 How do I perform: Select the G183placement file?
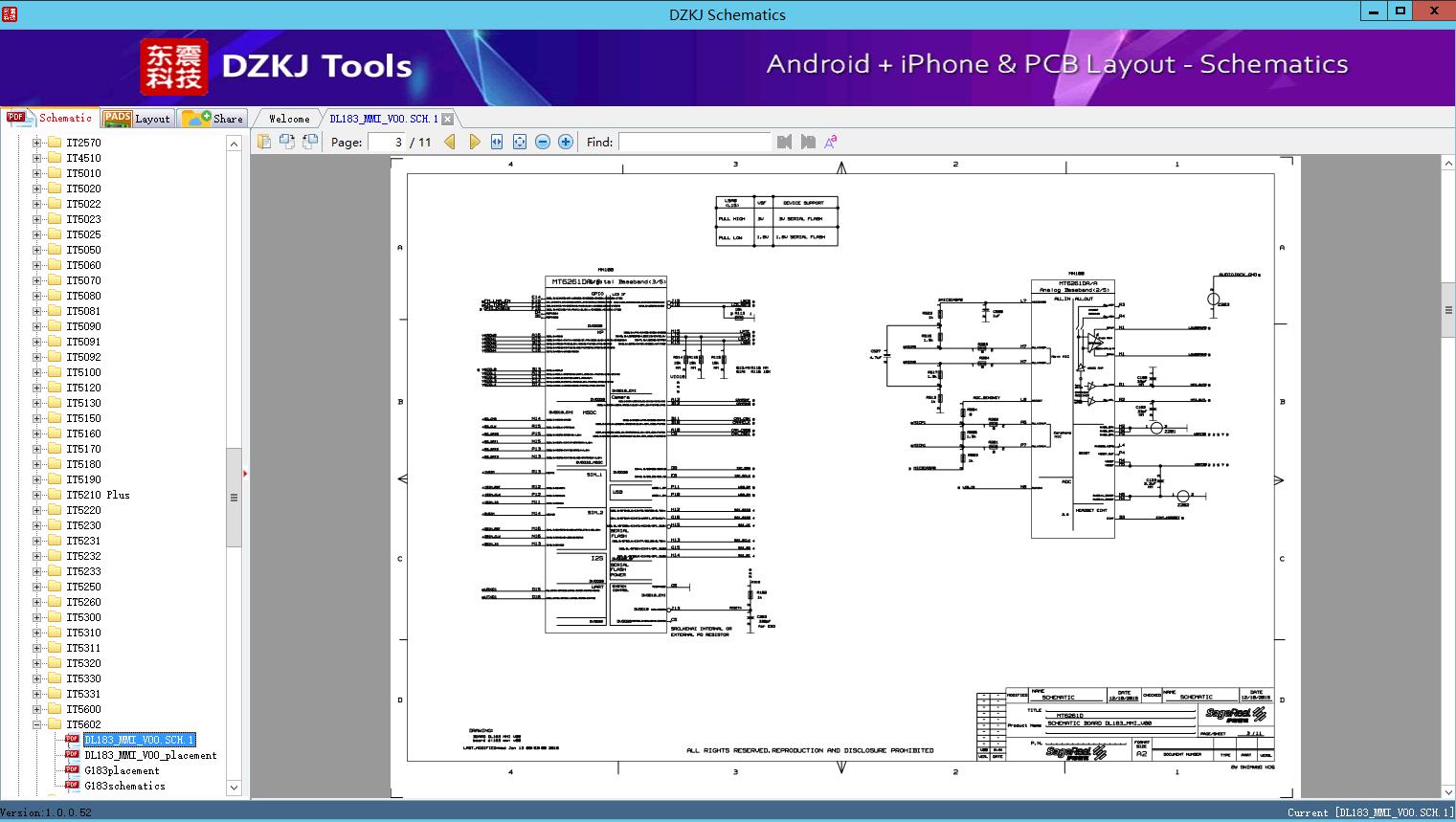pos(122,770)
